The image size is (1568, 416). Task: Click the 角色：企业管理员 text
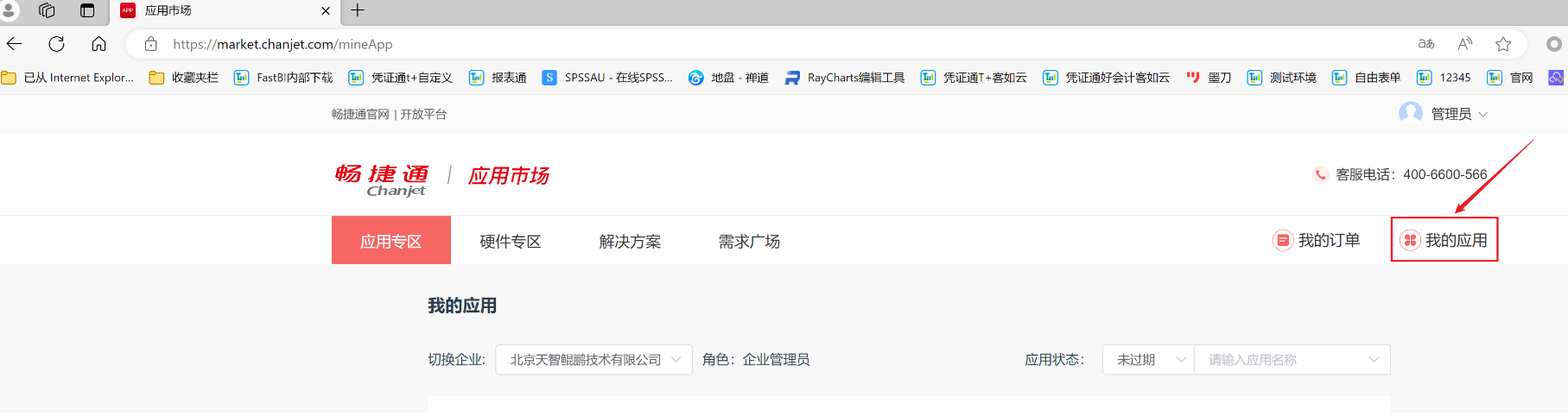click(756, 360)
